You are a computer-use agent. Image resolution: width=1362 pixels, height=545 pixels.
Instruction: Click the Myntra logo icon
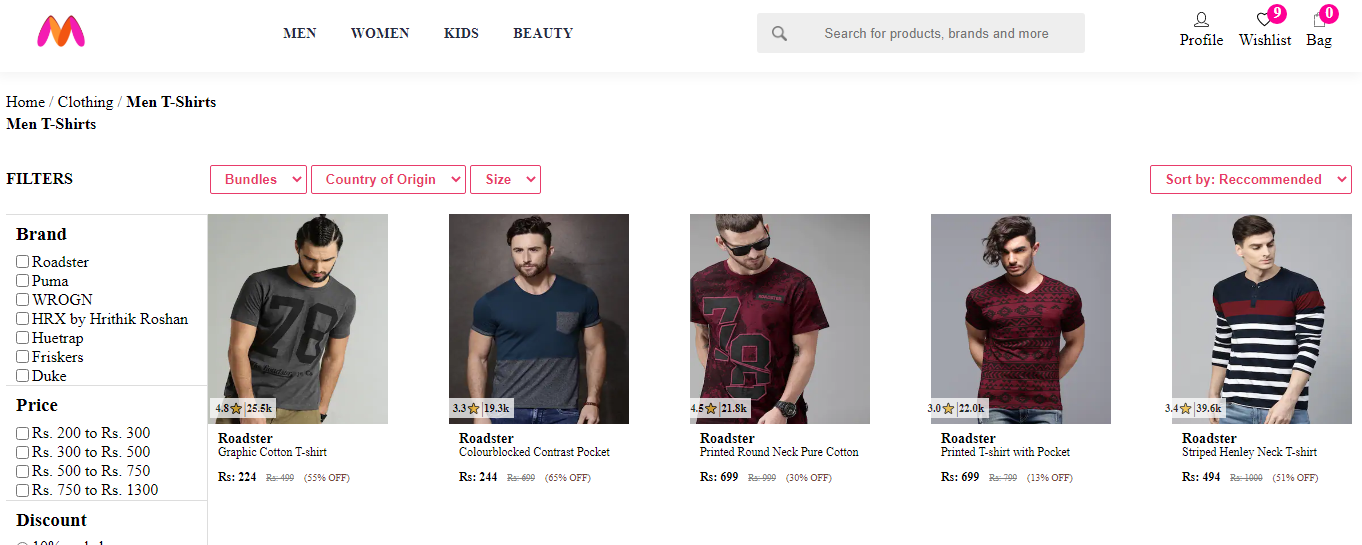(61, 32)
